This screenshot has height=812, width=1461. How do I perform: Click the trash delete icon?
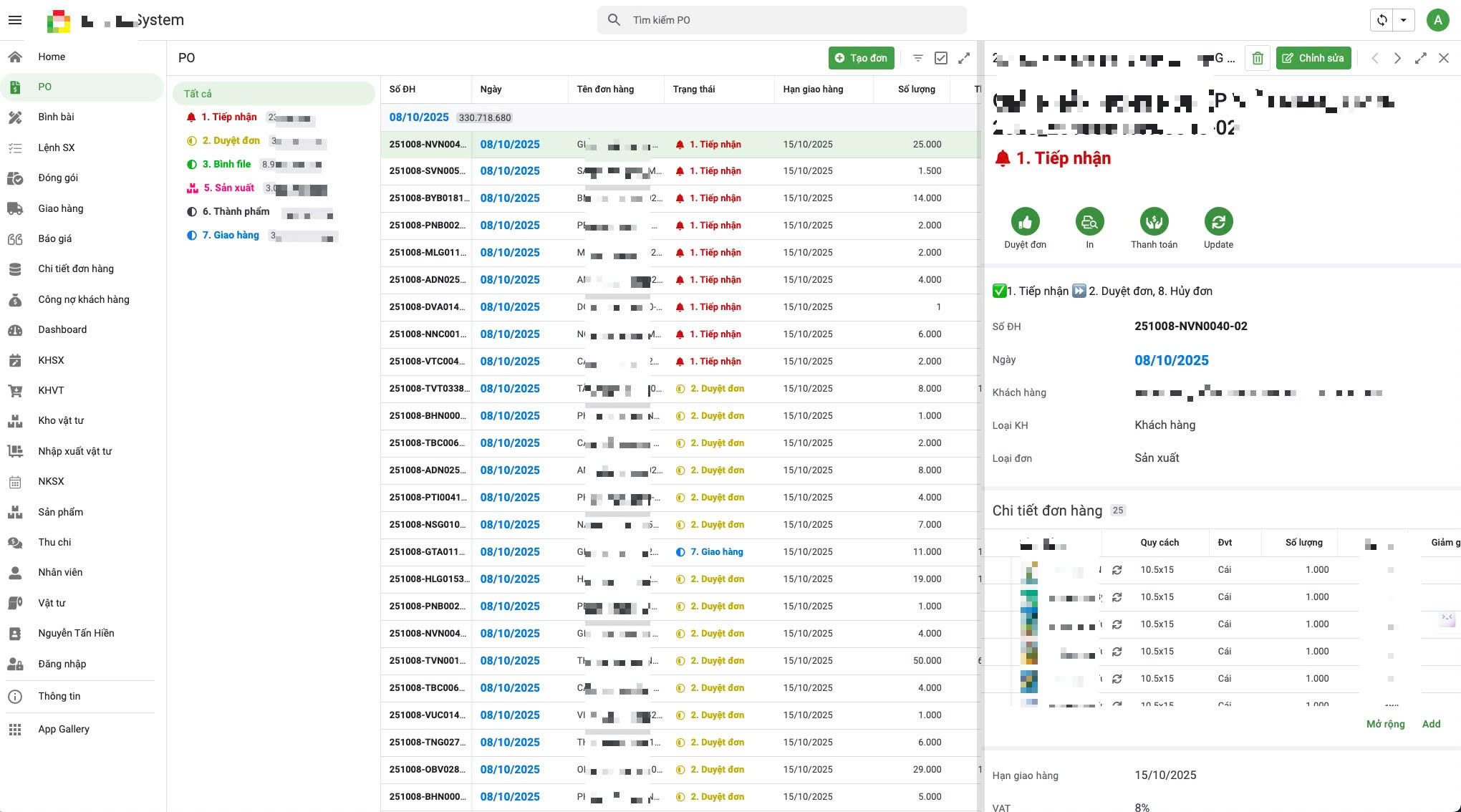pyautogui.click(x=1258, y=58)
